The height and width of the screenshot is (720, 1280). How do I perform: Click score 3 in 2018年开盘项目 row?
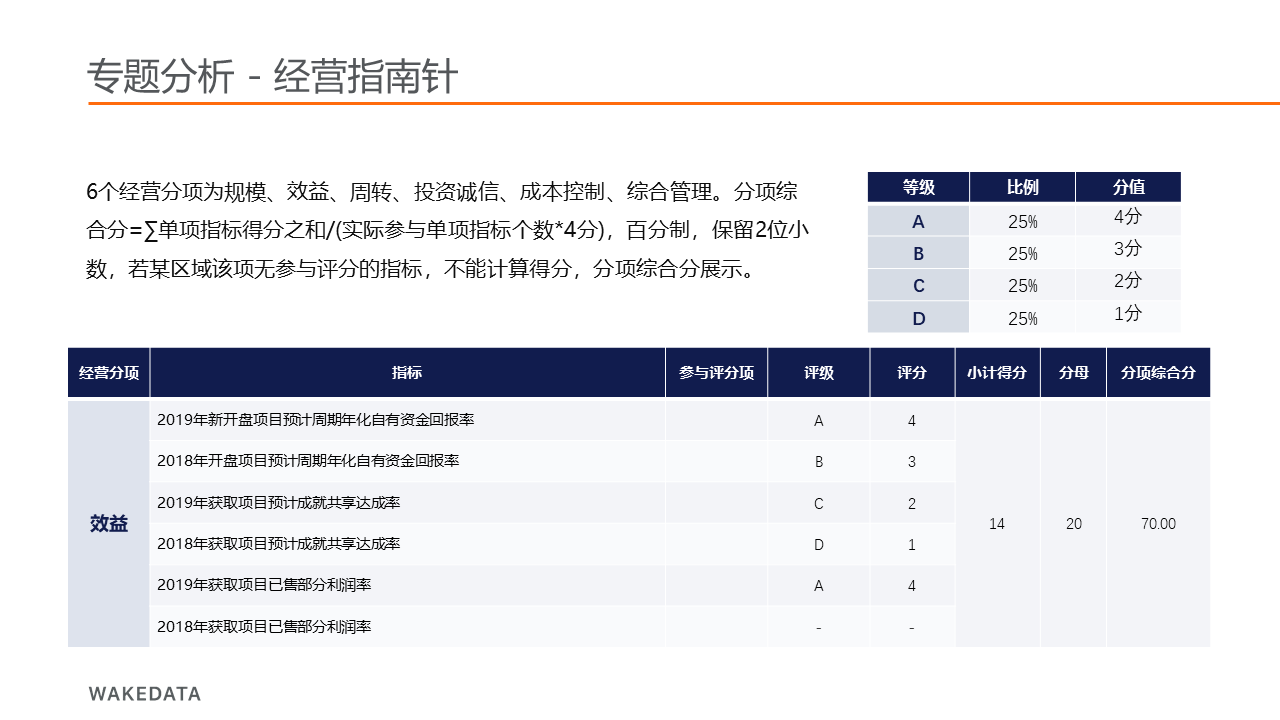[x=912, y=462]
